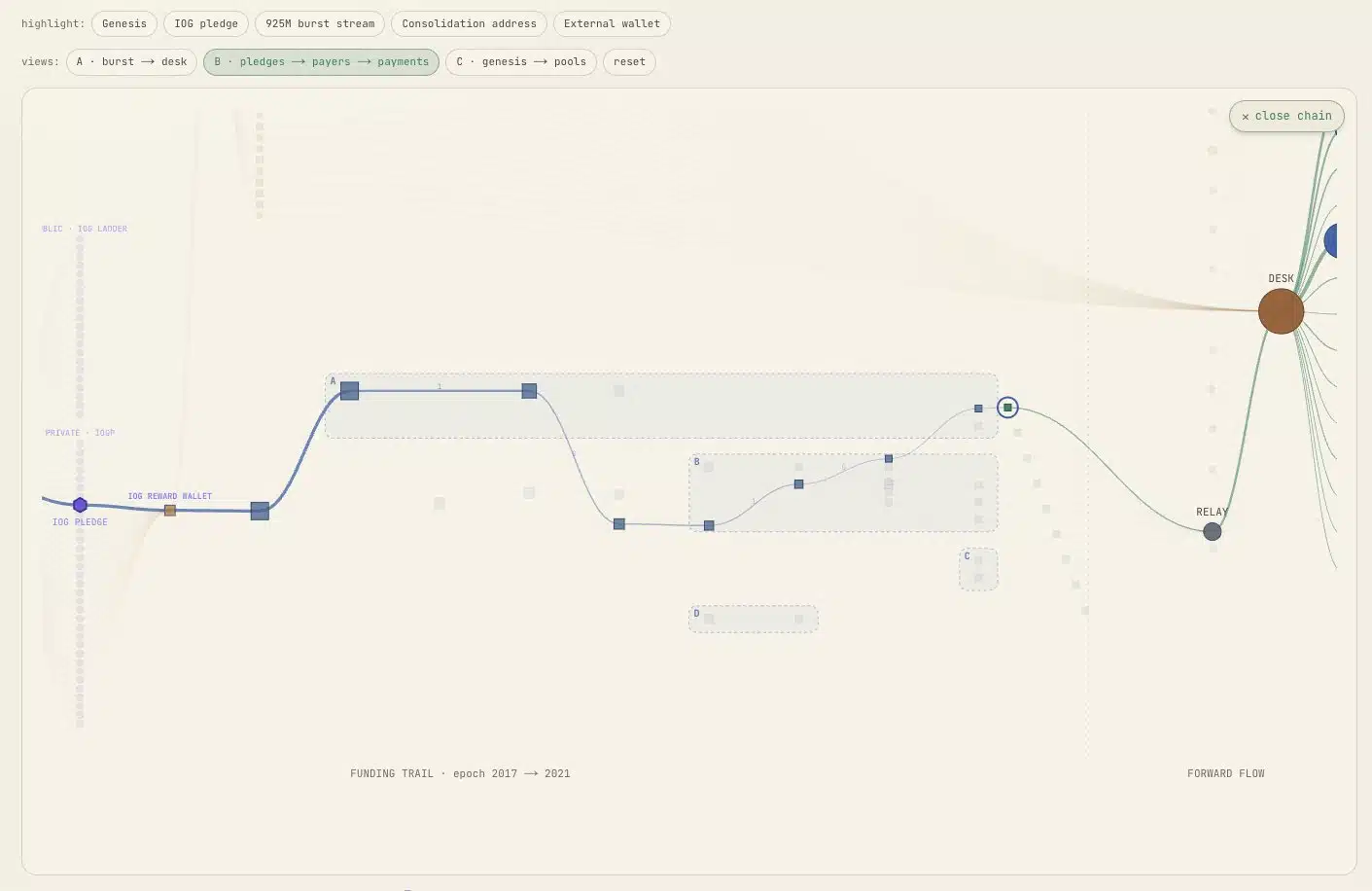This screenshot has height=891, width=1372.
Task: Select the second blue square node in group A
Action: point(529,390)
